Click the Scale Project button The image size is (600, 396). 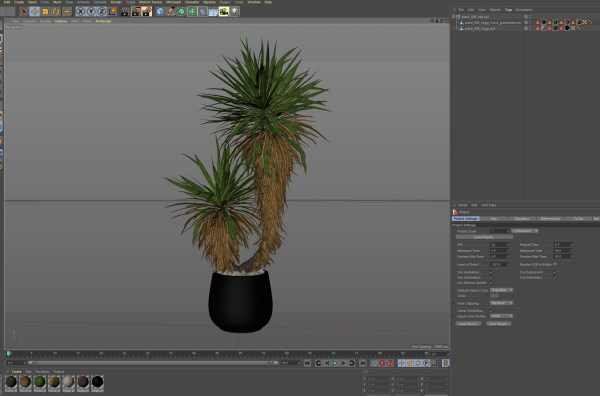click(x=484, y=237)
